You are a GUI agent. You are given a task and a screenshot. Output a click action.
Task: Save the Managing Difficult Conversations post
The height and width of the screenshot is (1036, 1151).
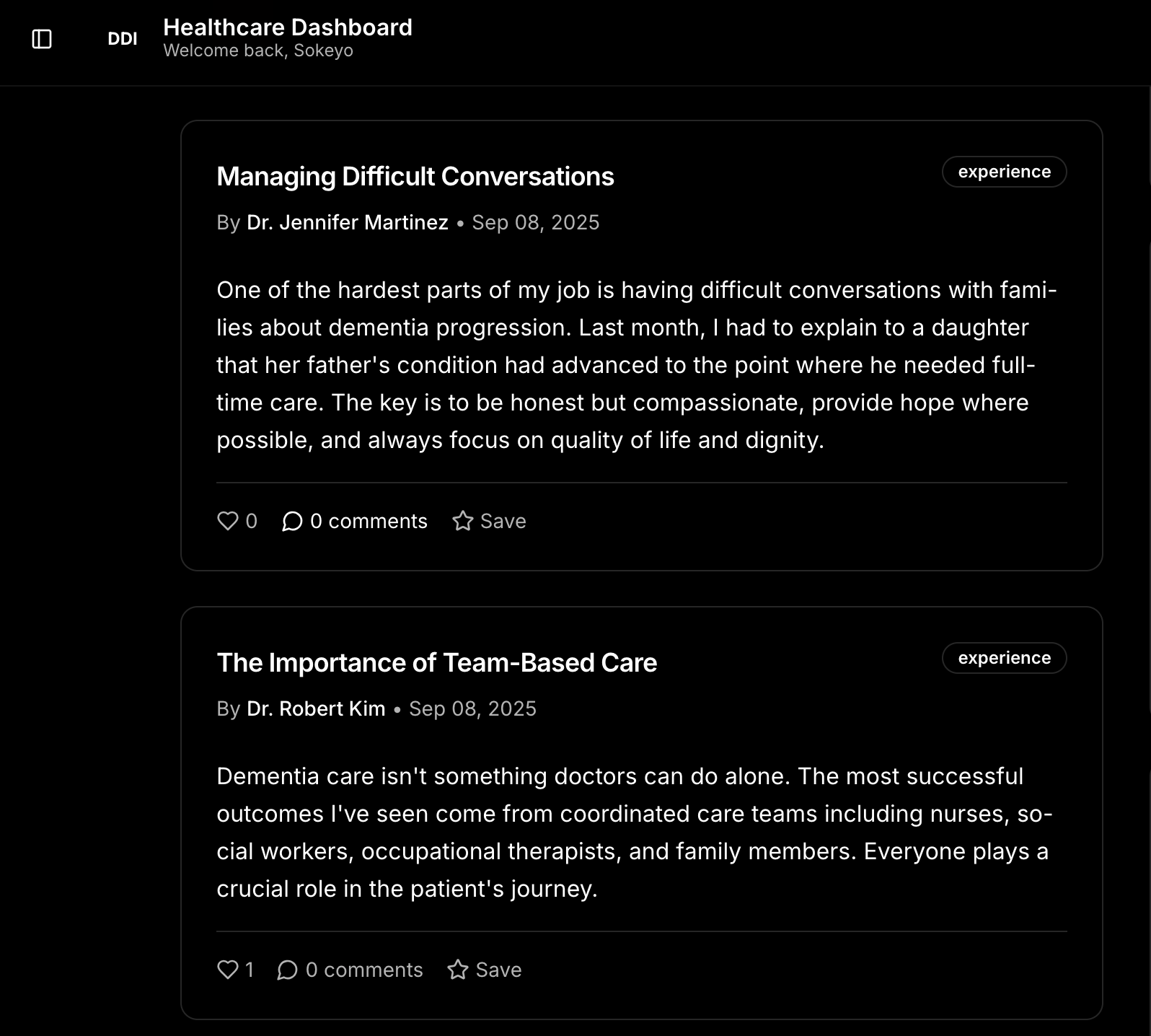click(489, 521)
